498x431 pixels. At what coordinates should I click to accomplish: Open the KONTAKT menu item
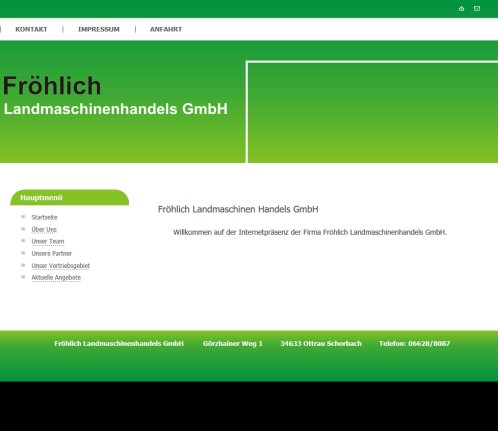31,29
